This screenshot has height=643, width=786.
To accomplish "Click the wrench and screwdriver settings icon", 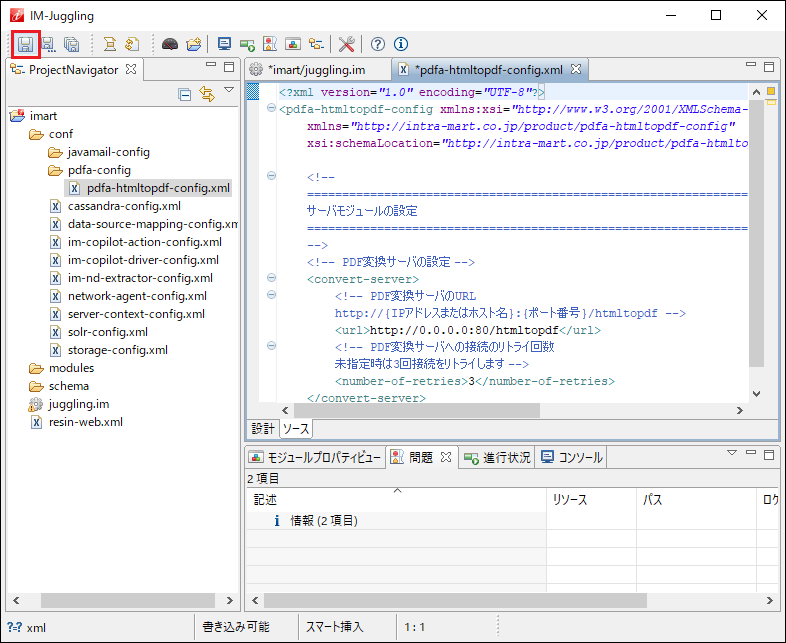I will [x=347, y=44].
